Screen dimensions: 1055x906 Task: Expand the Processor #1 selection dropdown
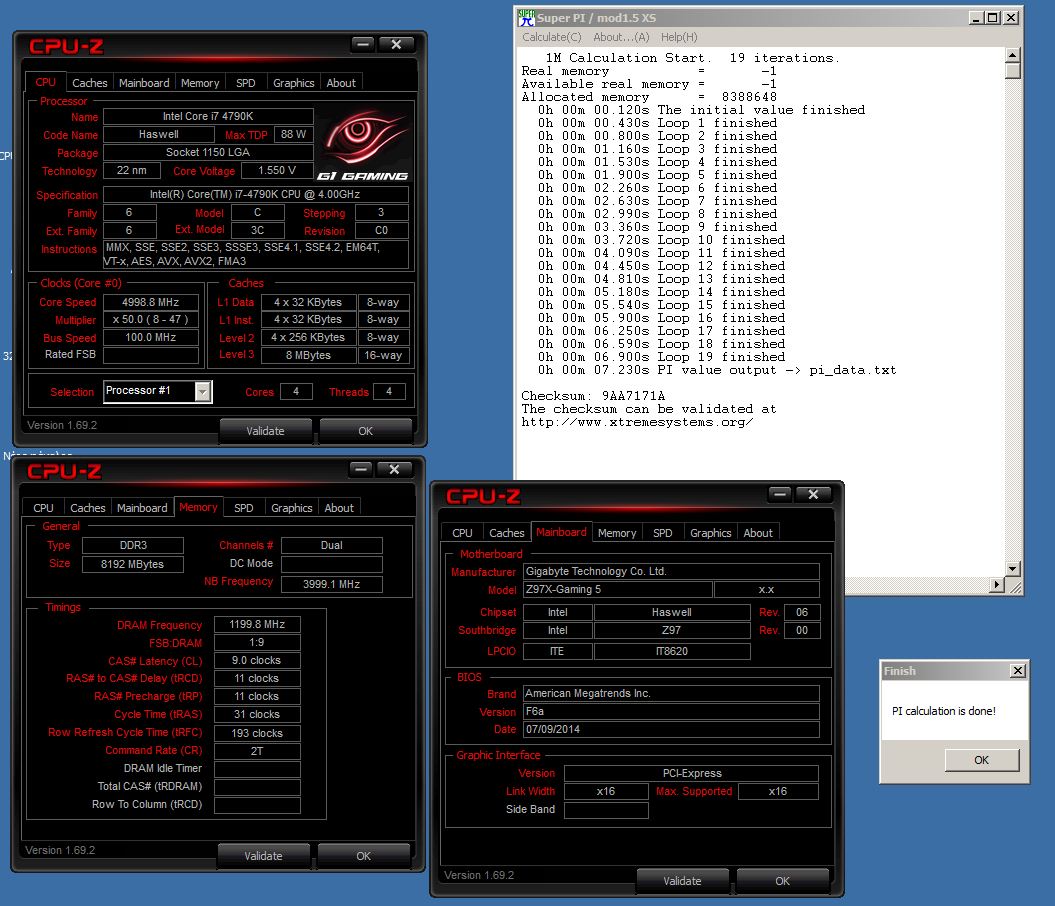[203, 391]
